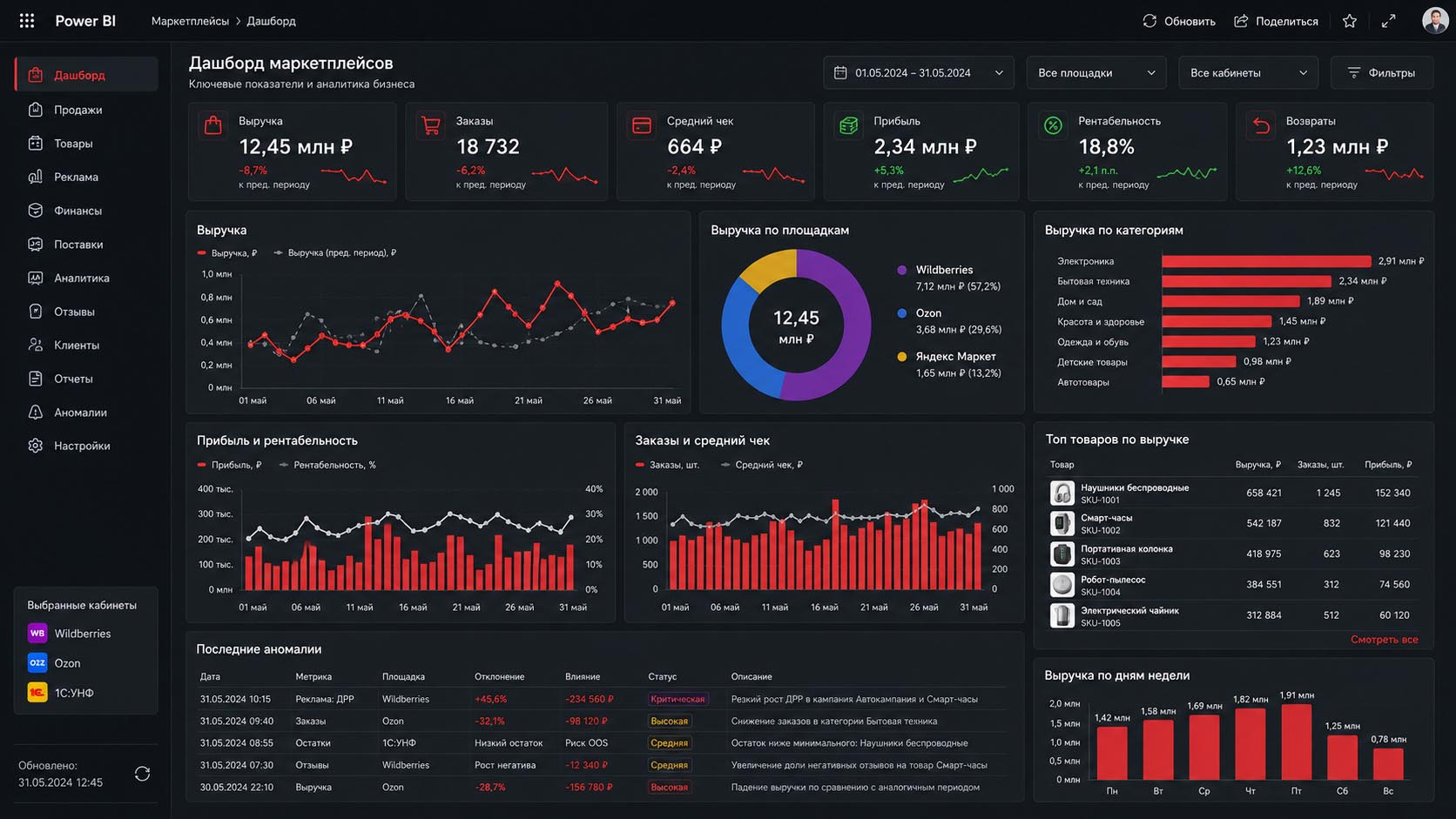This screenshot has width=1456, height=819.
Task: Click the Продажи sidebar icon
Action: pyautogui.click(x=36, y=109)
